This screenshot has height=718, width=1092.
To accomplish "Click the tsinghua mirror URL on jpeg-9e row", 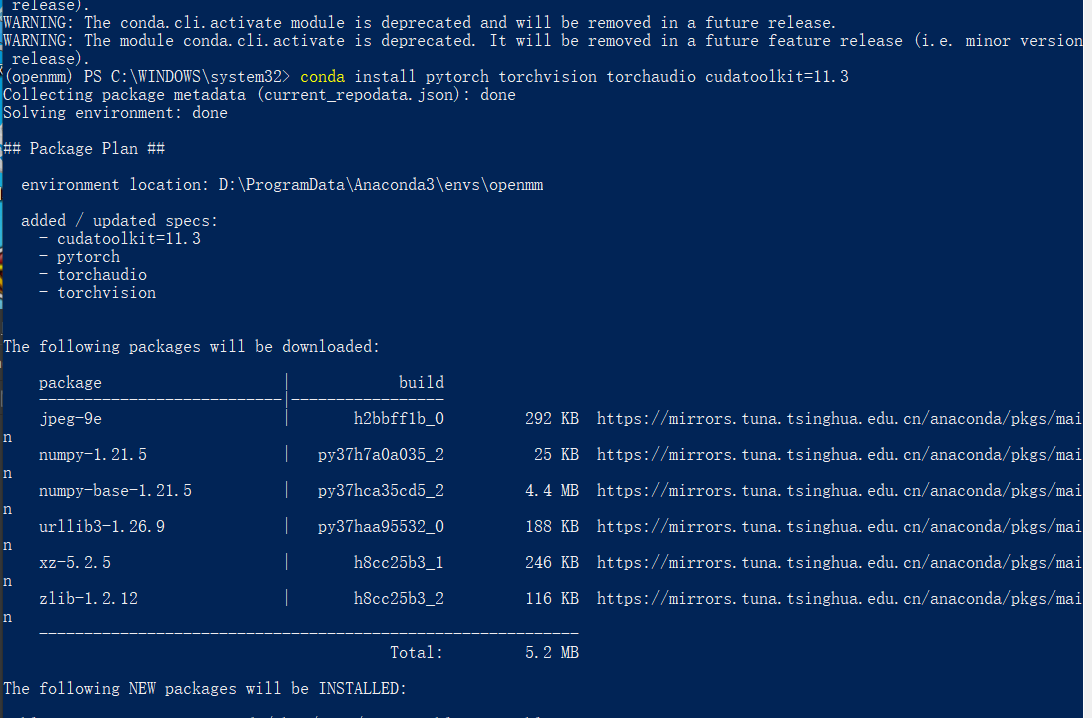I will (x=839, y=419).
